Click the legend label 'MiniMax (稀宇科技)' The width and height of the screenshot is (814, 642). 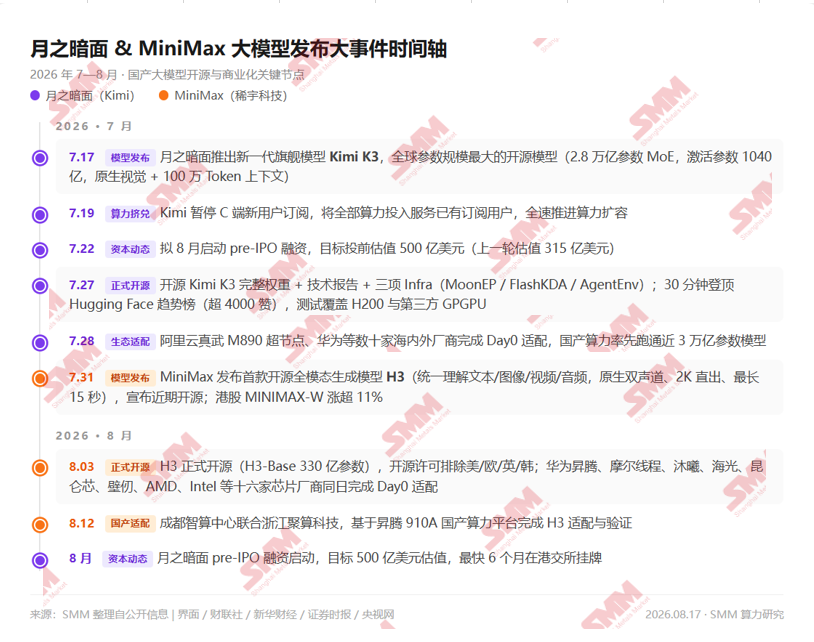(x=230, y=95)
